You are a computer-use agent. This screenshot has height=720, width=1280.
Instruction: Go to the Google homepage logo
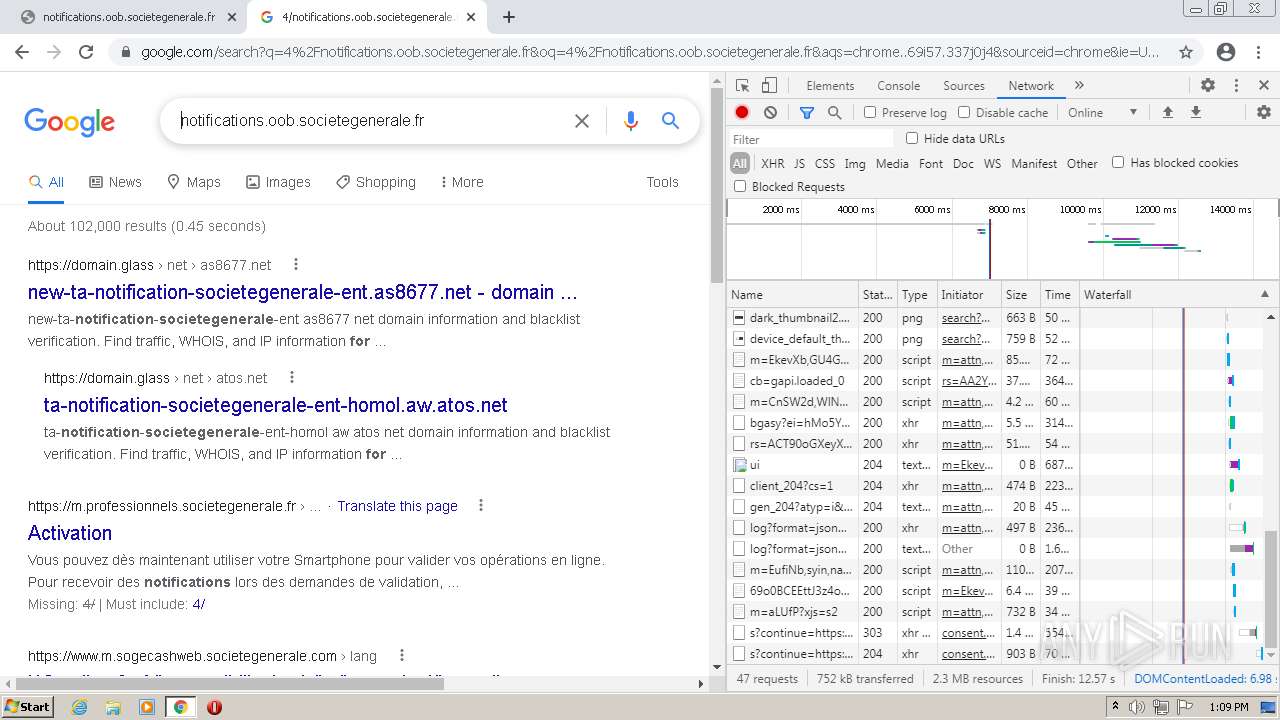pos(69,122)
